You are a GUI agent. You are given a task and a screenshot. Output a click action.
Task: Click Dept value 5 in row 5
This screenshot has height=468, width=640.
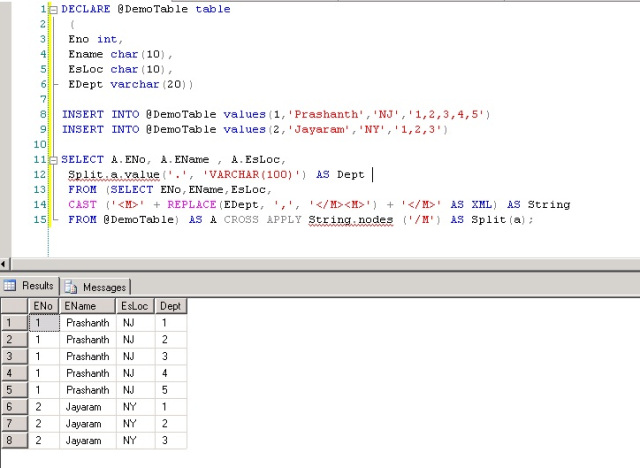click(171, 390)
